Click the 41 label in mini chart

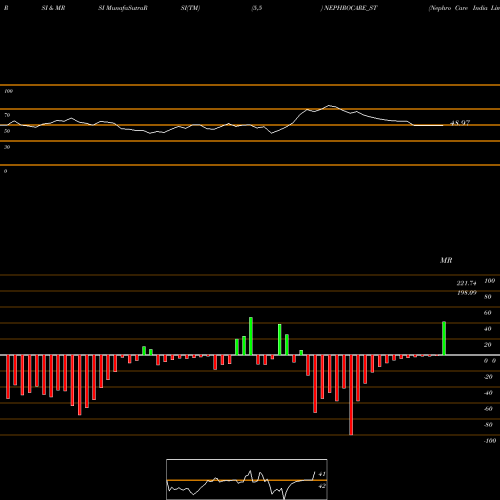322,474
